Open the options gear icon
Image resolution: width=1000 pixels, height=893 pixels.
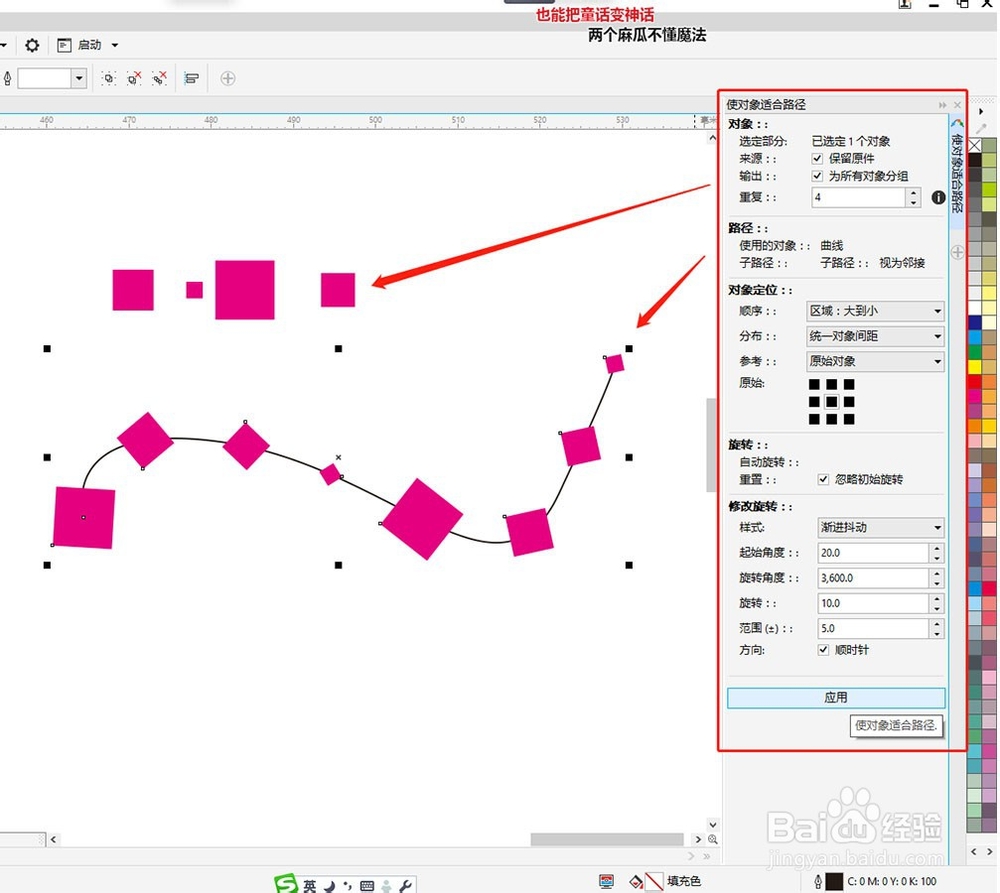click(x=32, y=45)
